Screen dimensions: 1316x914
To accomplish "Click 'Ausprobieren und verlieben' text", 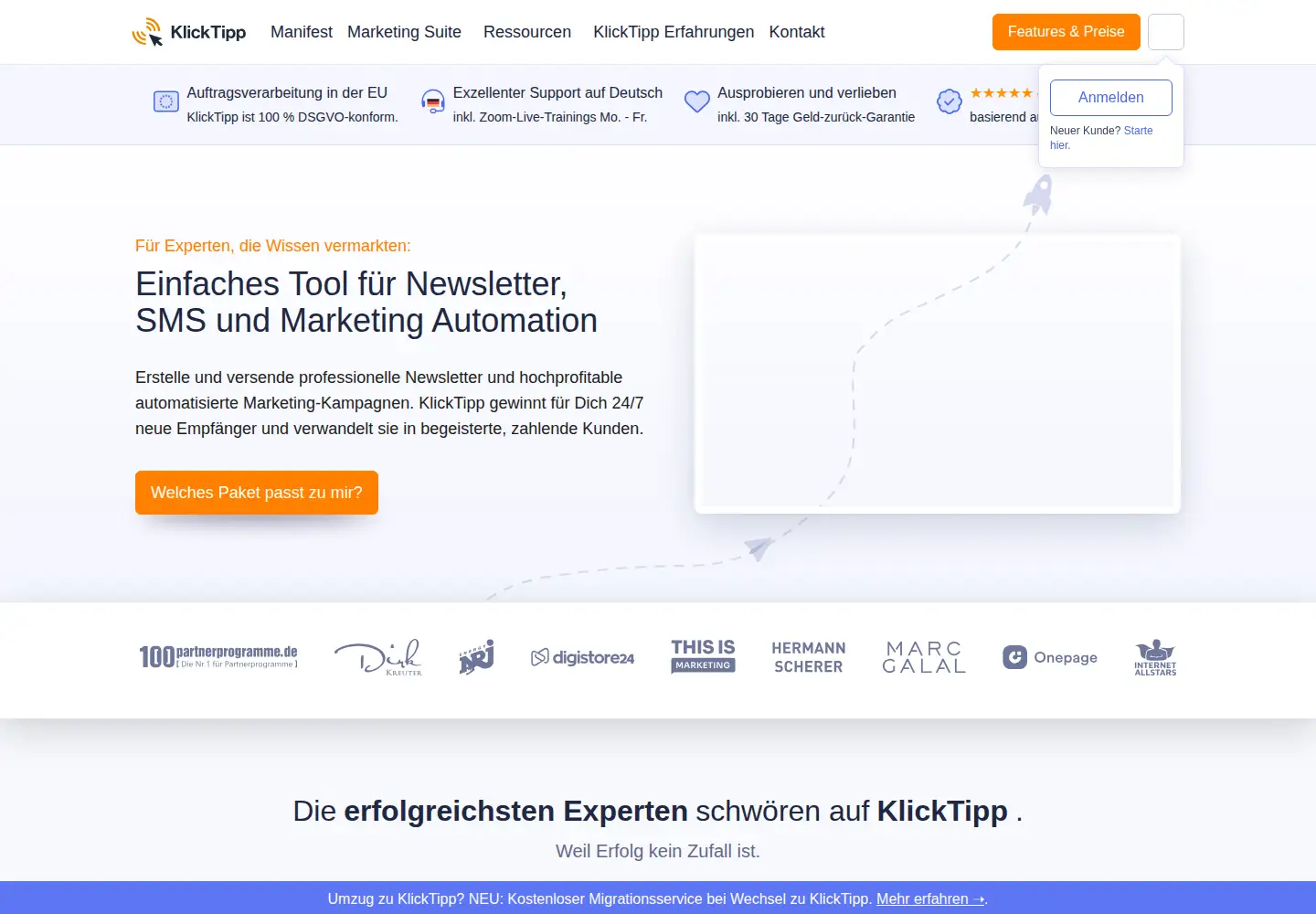I will pyautogui.click(x=807, y=92).
